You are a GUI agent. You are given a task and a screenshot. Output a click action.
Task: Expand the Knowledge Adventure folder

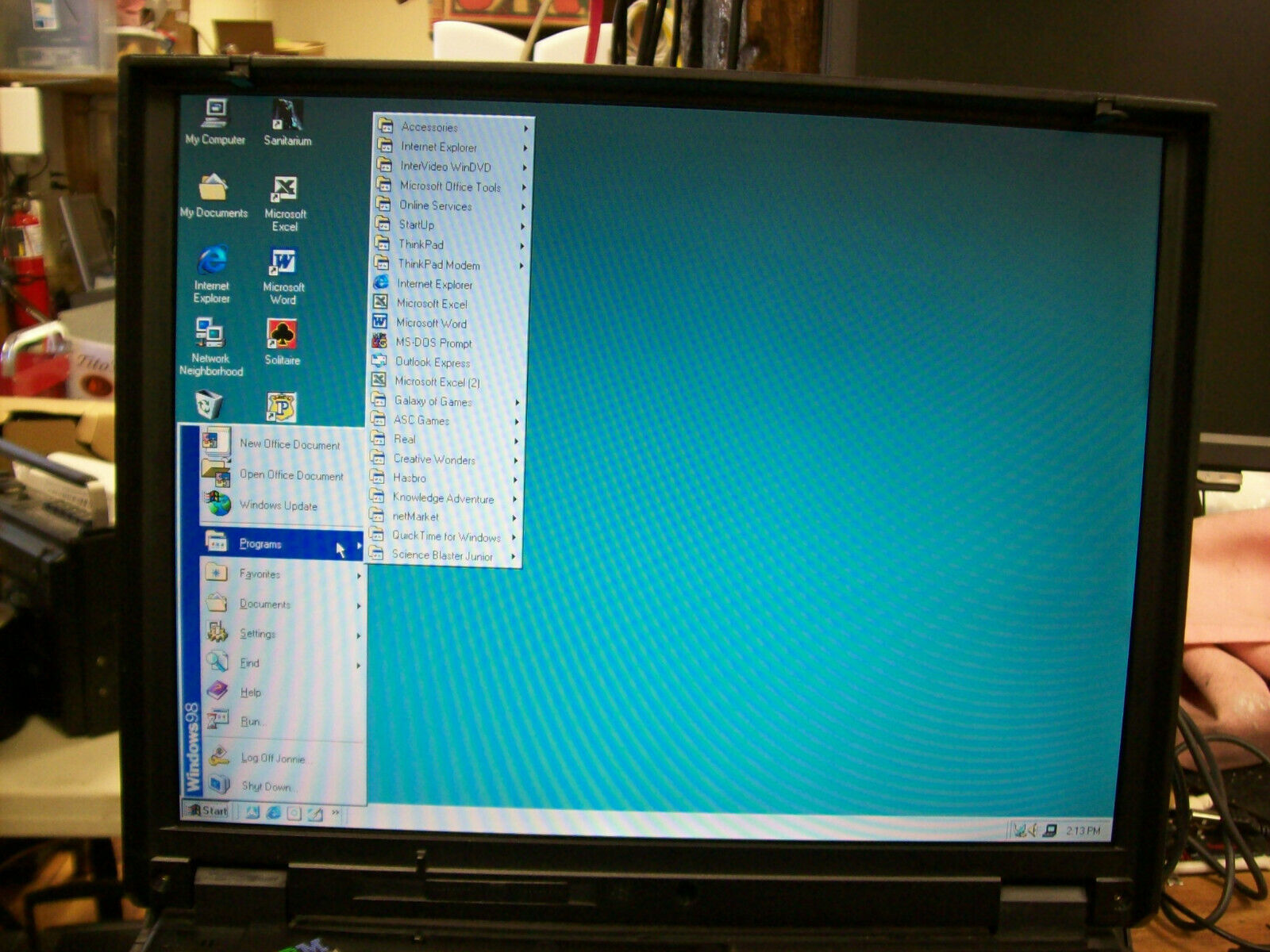pyautogui.click(x=445, y=498)
